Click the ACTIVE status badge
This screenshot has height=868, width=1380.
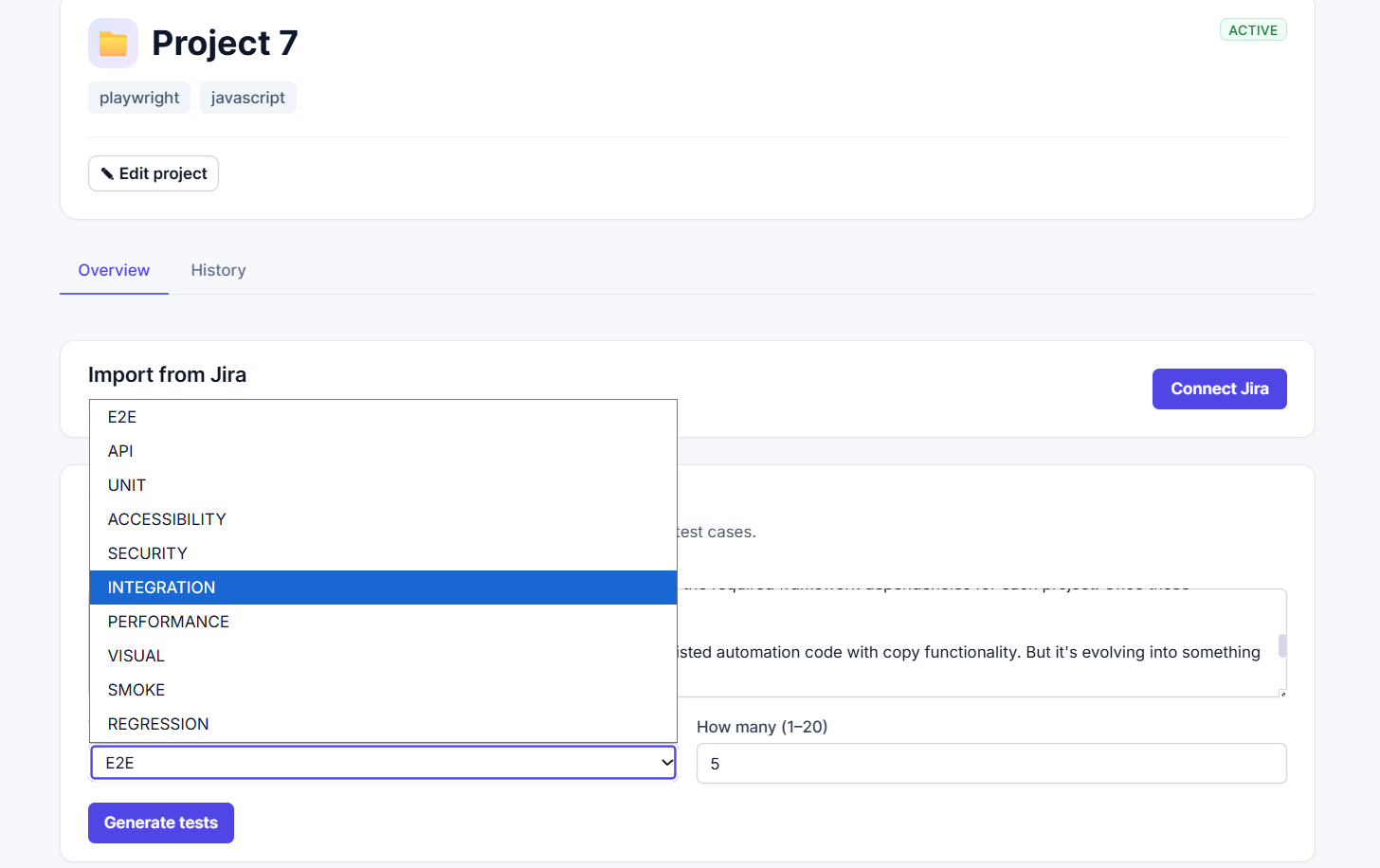click(x=1253, y=30)
